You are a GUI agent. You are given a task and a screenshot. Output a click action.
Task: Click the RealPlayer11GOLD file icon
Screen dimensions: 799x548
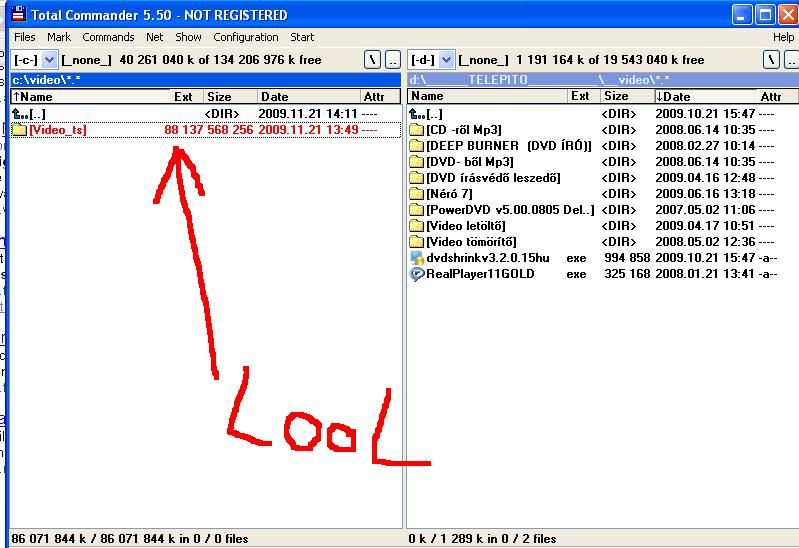tap(417, 274)
